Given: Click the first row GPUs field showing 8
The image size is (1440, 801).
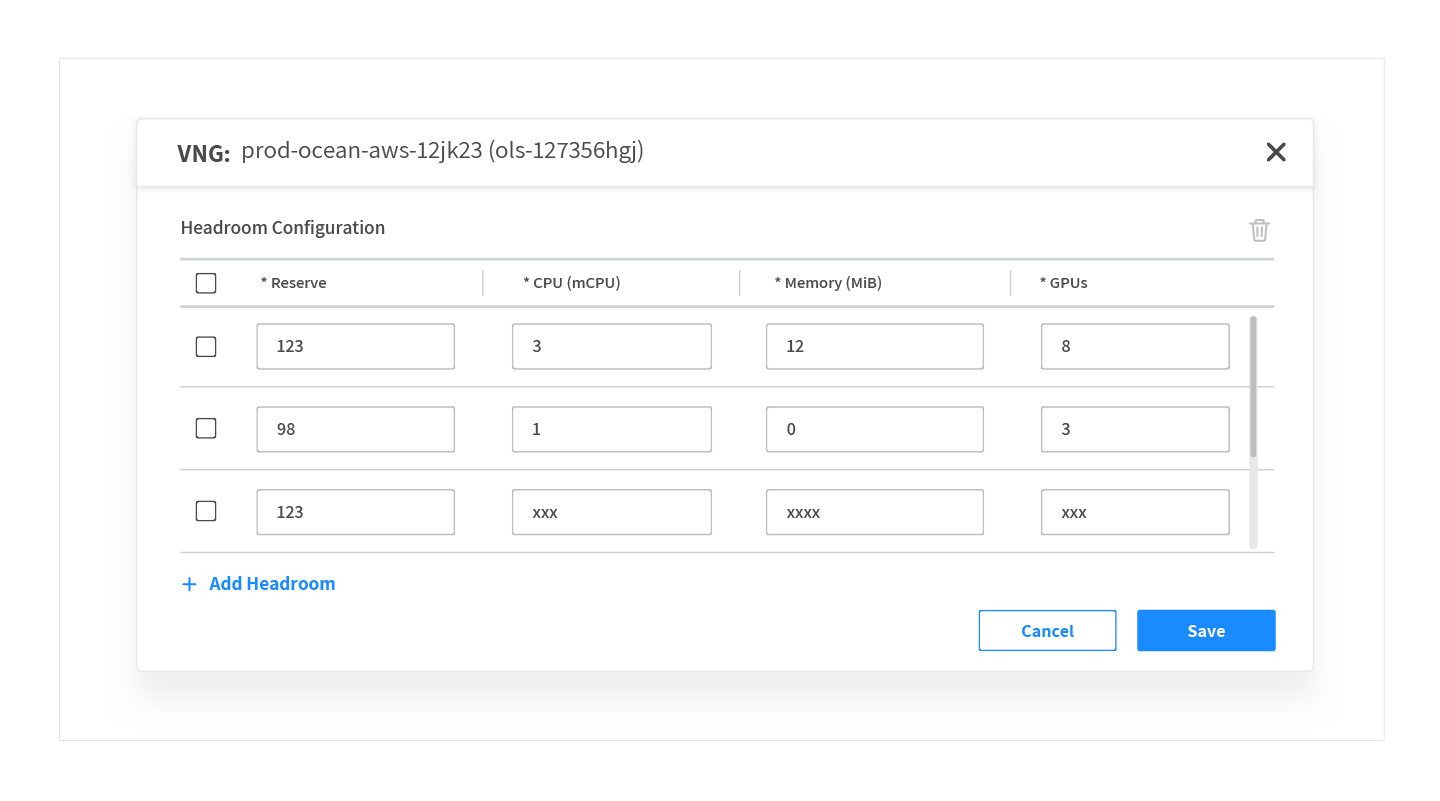Looking at the screenshot, I should [1134, 347].
